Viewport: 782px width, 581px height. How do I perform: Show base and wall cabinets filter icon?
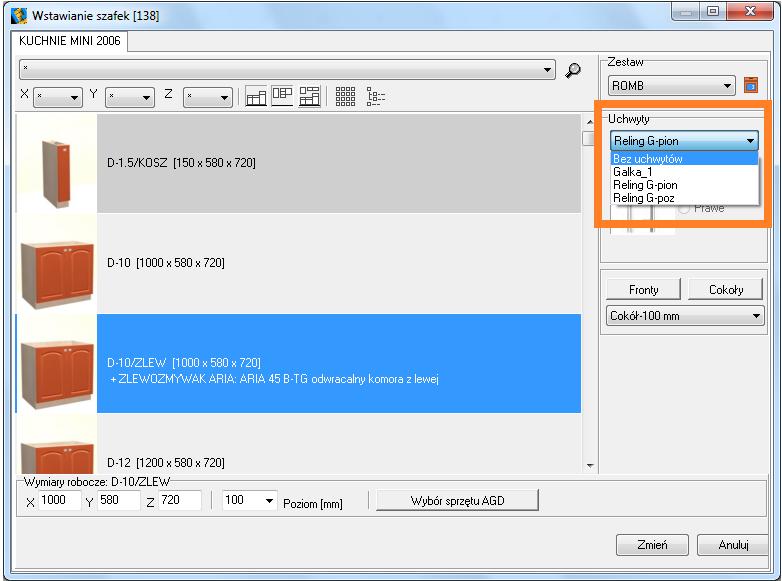click(309, 96)
